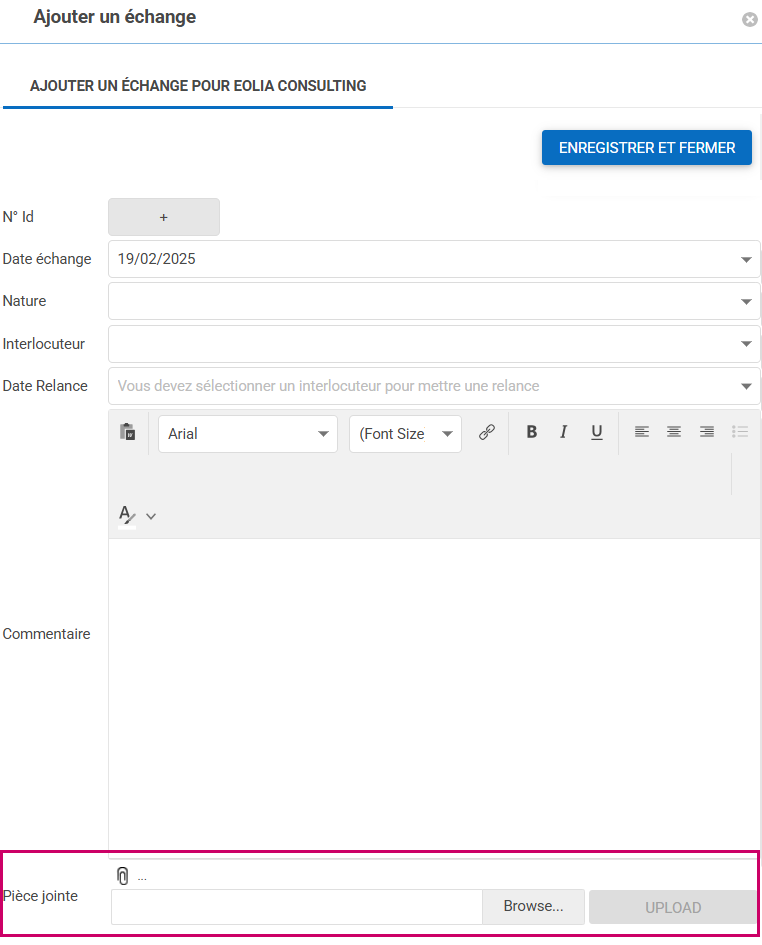Toggle italic formatting

pos(564,432)
